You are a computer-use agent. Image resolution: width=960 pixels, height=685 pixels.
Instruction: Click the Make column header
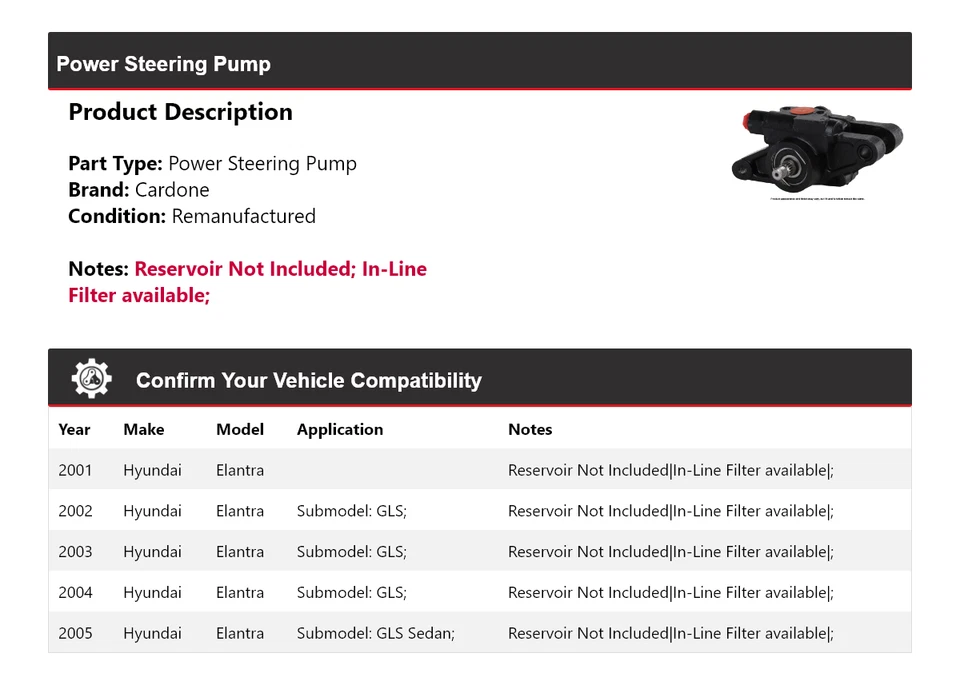(x=144, y=430)
